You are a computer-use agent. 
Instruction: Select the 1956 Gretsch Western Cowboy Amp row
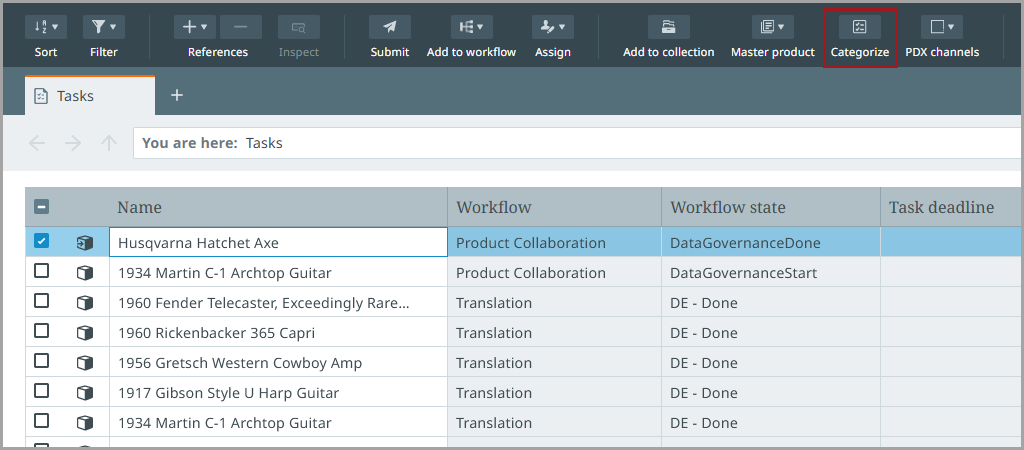point(240,363)
